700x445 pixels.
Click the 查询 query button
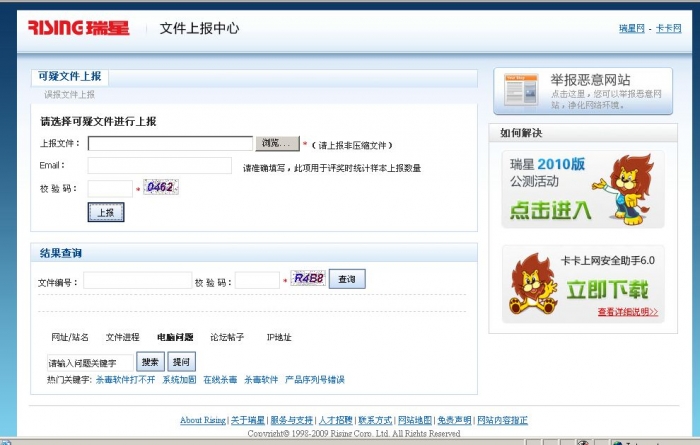pos(347,279)
